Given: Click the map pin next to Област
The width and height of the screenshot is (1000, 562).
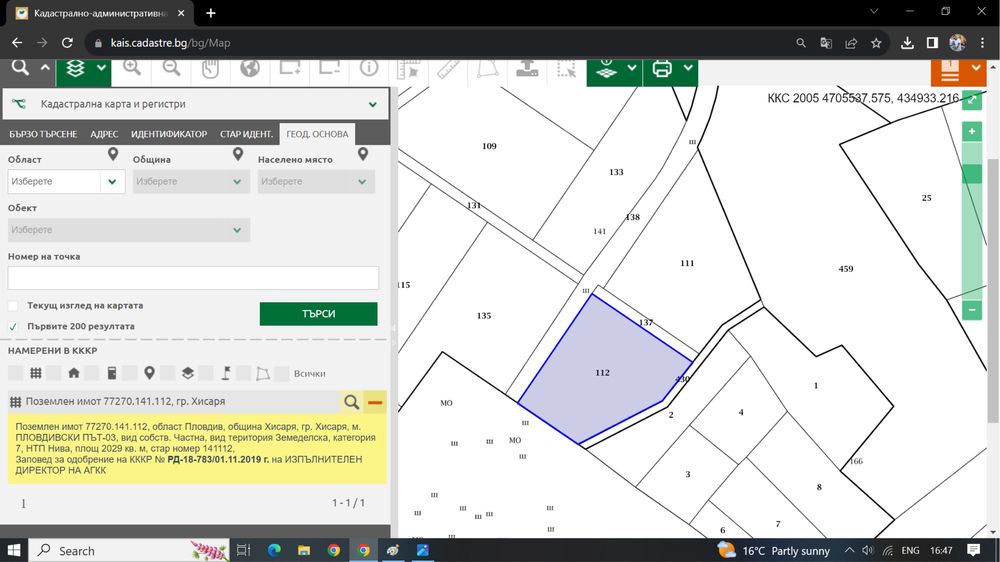Looking at the screenshot, I should point(113,154).
